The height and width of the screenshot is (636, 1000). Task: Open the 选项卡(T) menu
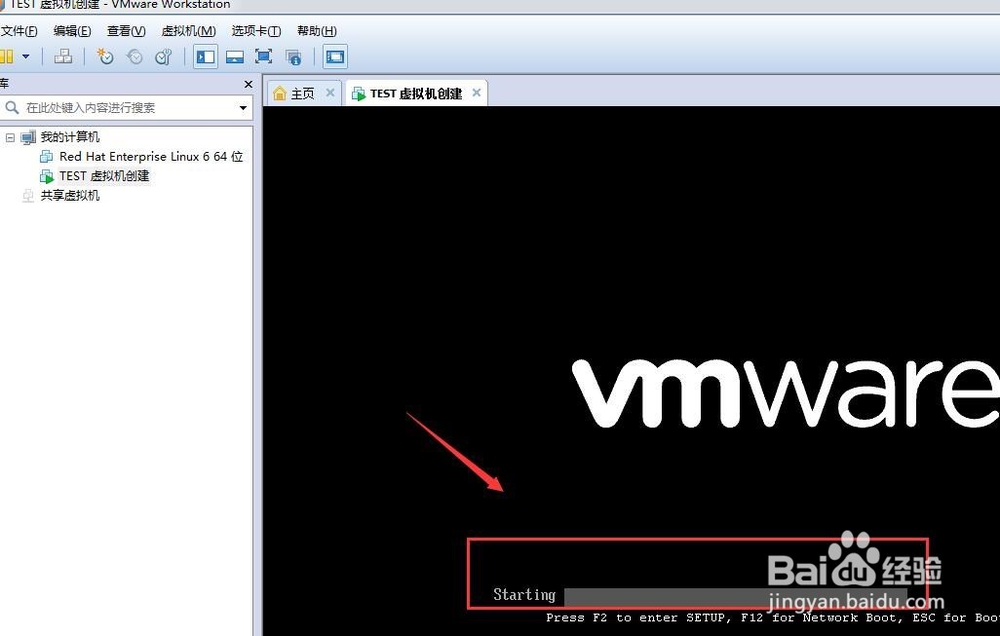256,31
